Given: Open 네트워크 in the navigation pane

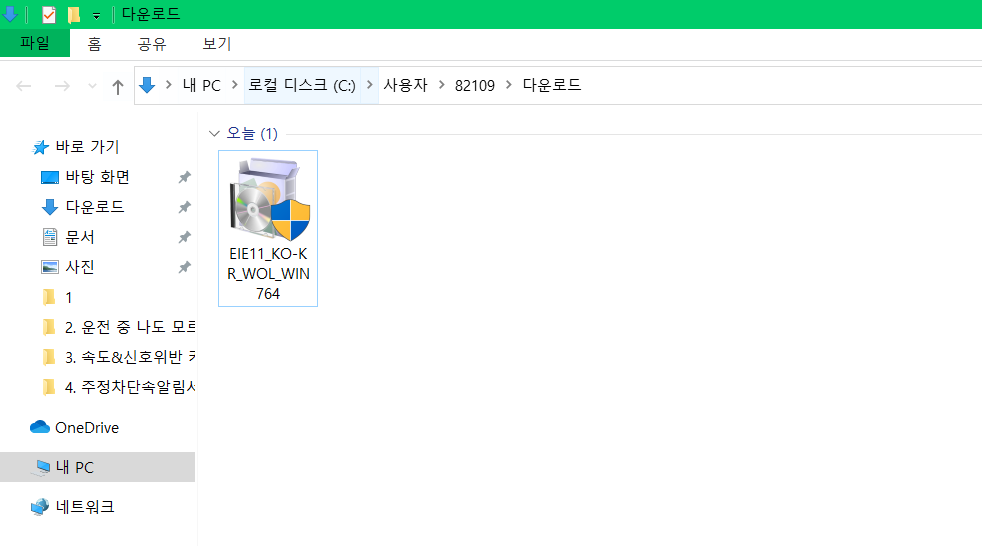Looking at the screenshot, I should [x=85, y=507].
